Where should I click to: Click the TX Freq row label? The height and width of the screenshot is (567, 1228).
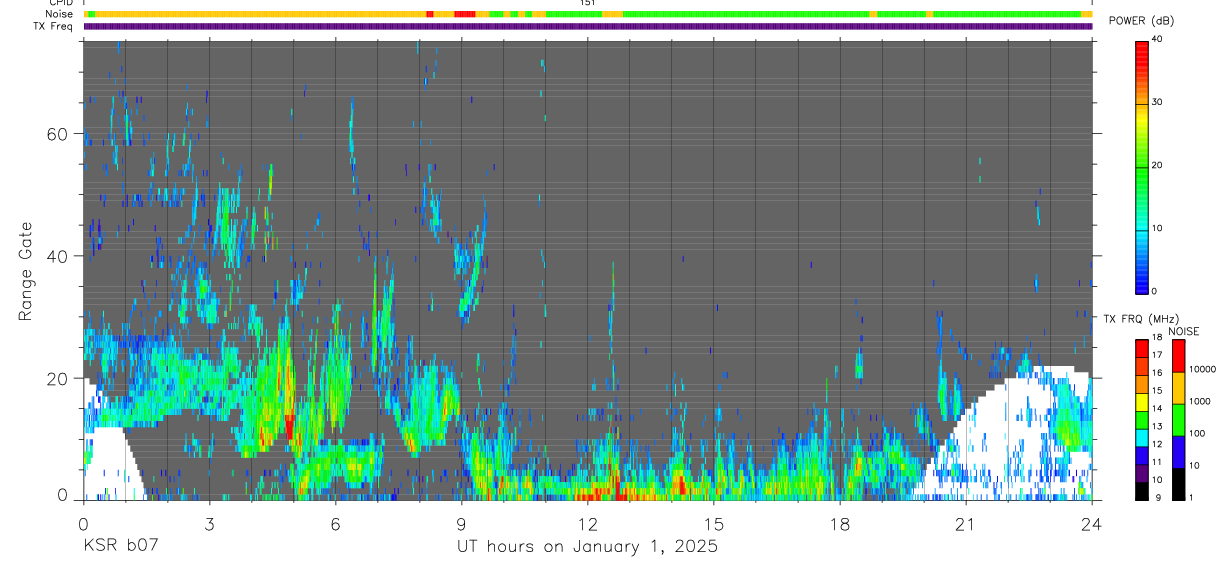click(55, 26)
